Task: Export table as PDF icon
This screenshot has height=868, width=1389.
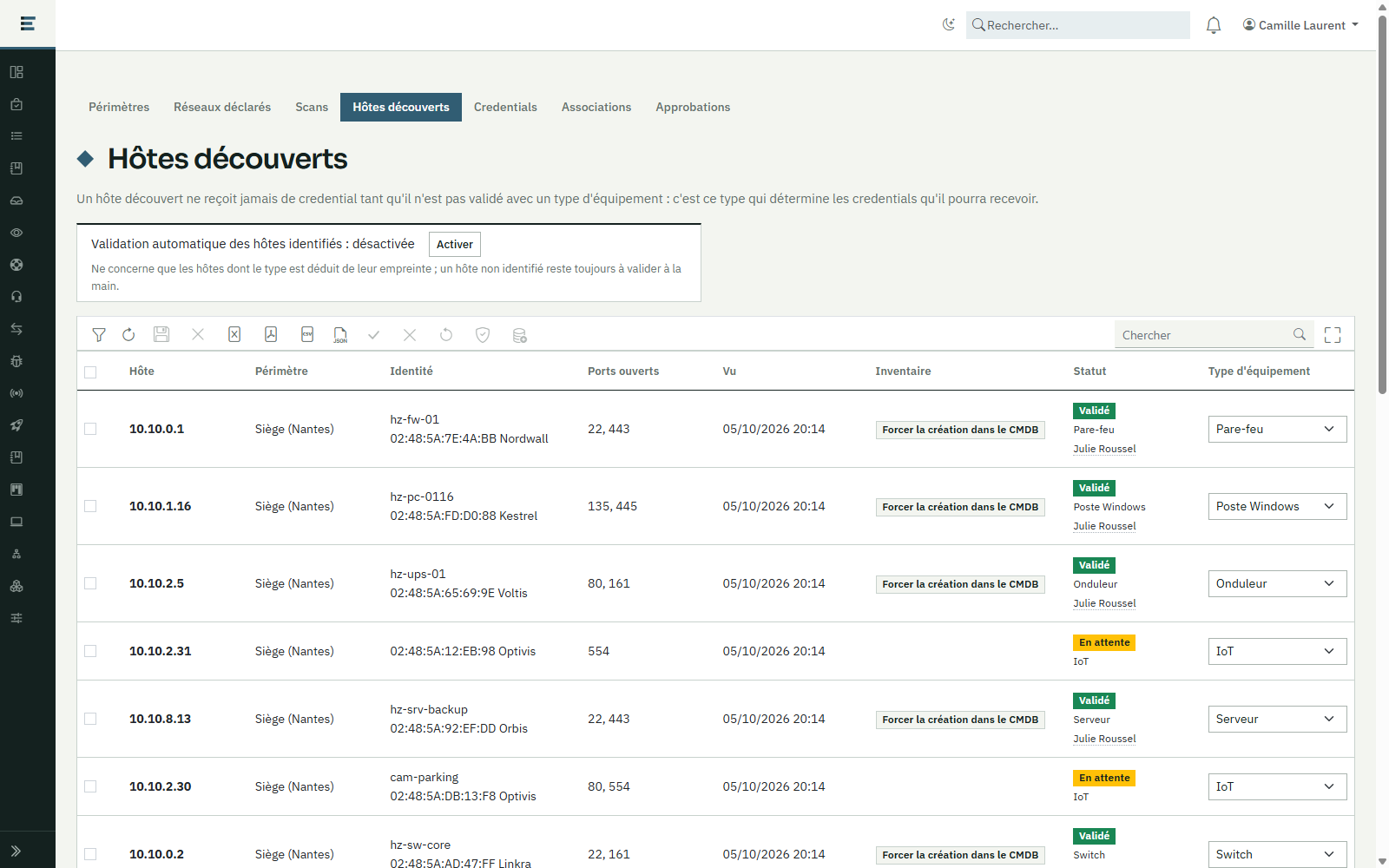Action: coord(271,335)
